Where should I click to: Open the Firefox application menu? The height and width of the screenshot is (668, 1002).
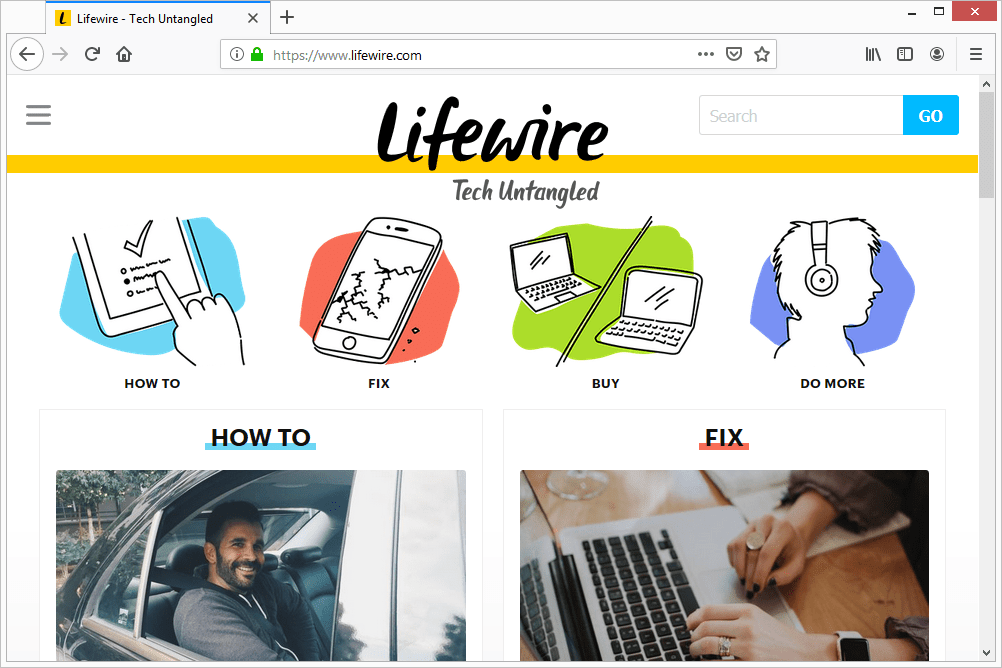[x=976, y=54]
